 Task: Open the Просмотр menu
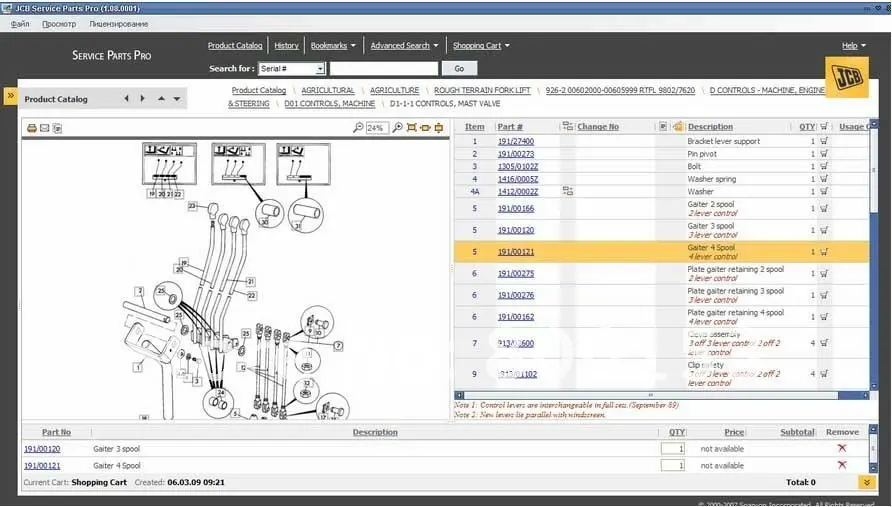[59, 24]
